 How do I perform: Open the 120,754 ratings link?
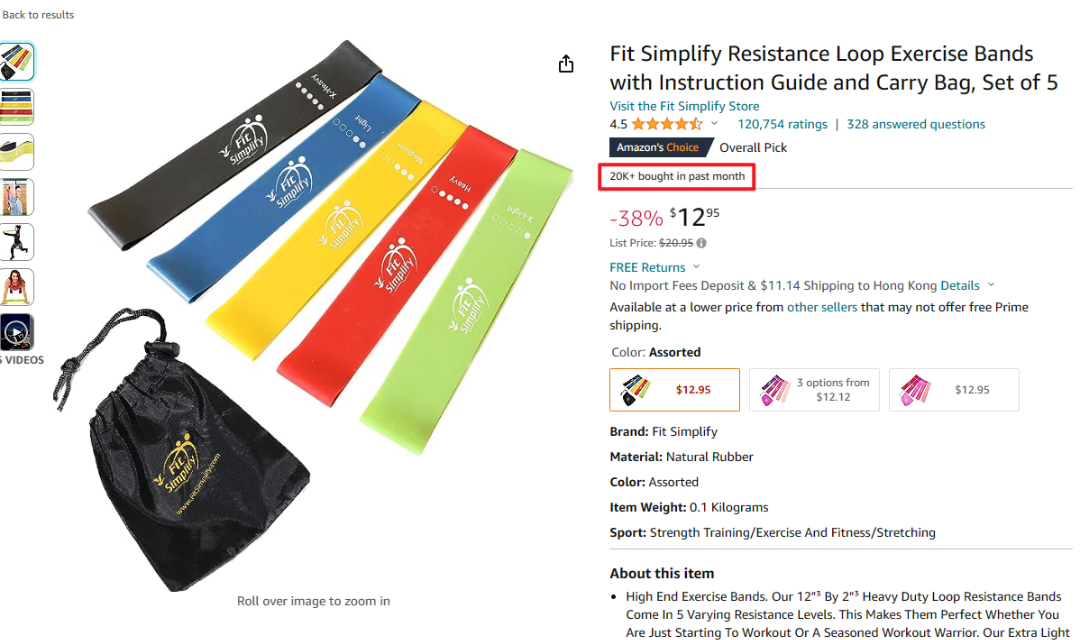pos(782,125)
